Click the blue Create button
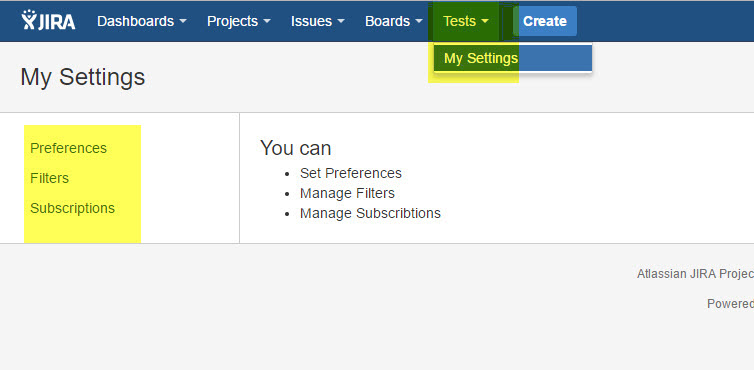 point(545,21)
